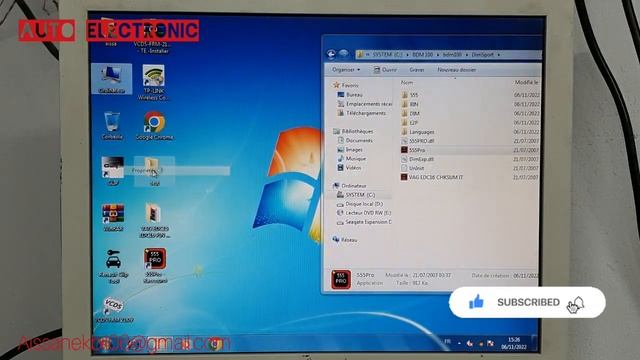Click the 21/07/2007 date beside 555Pro
Screen dimensions: 640x360
[526, 150]
